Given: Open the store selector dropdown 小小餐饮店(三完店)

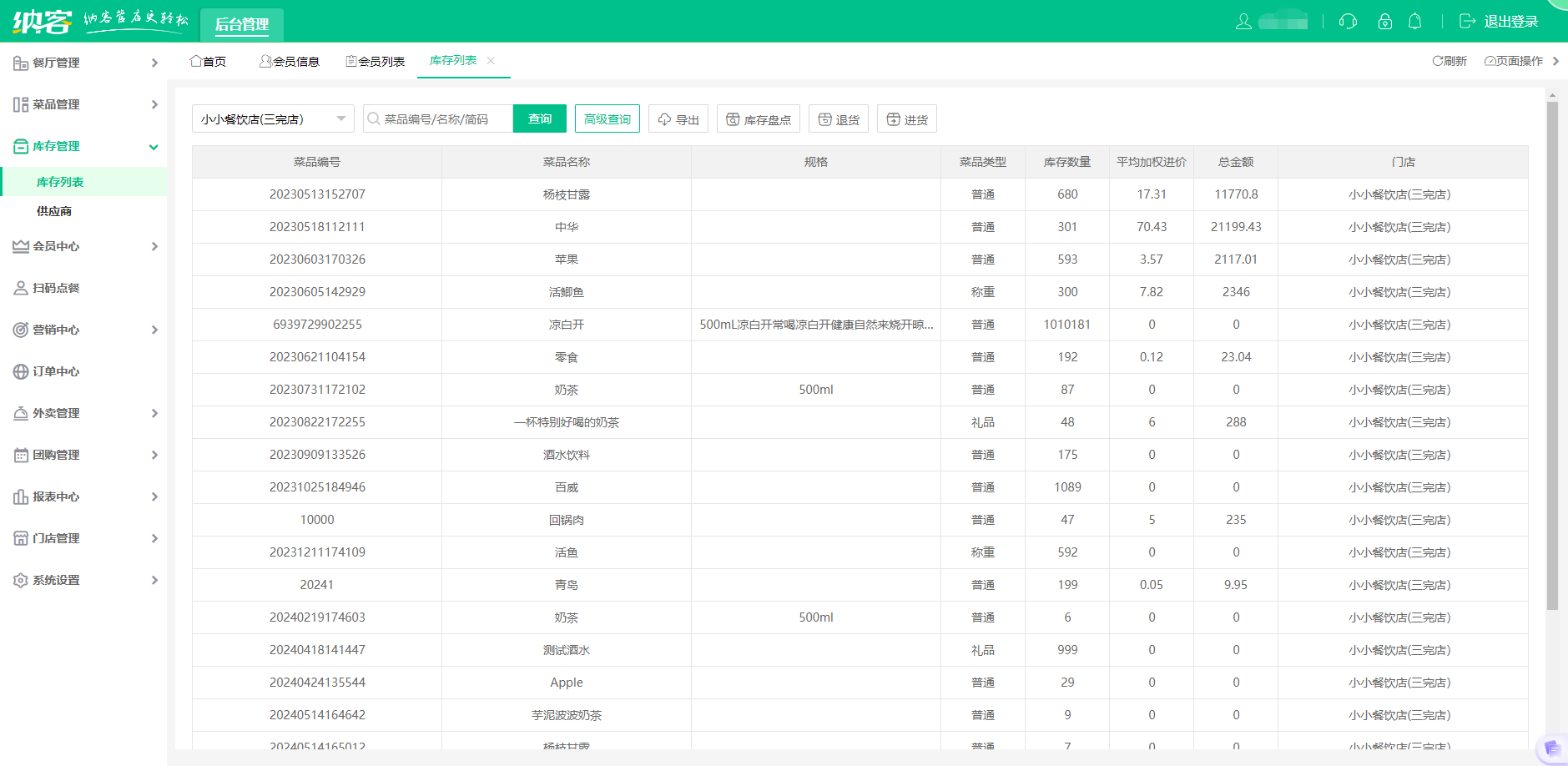Looking at the screenshot, I should click(273, 118).
